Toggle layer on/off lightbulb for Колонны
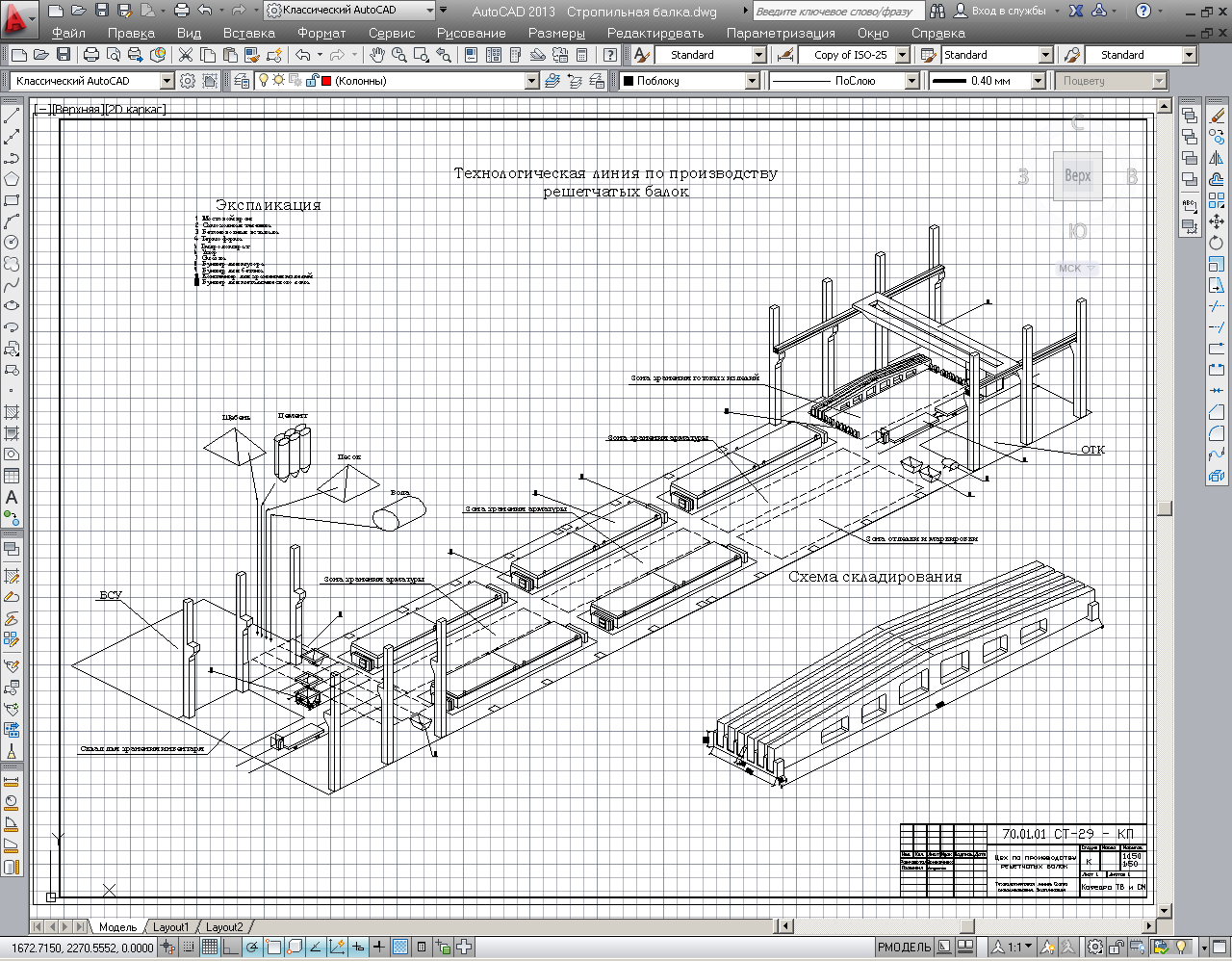 [264, 81]
